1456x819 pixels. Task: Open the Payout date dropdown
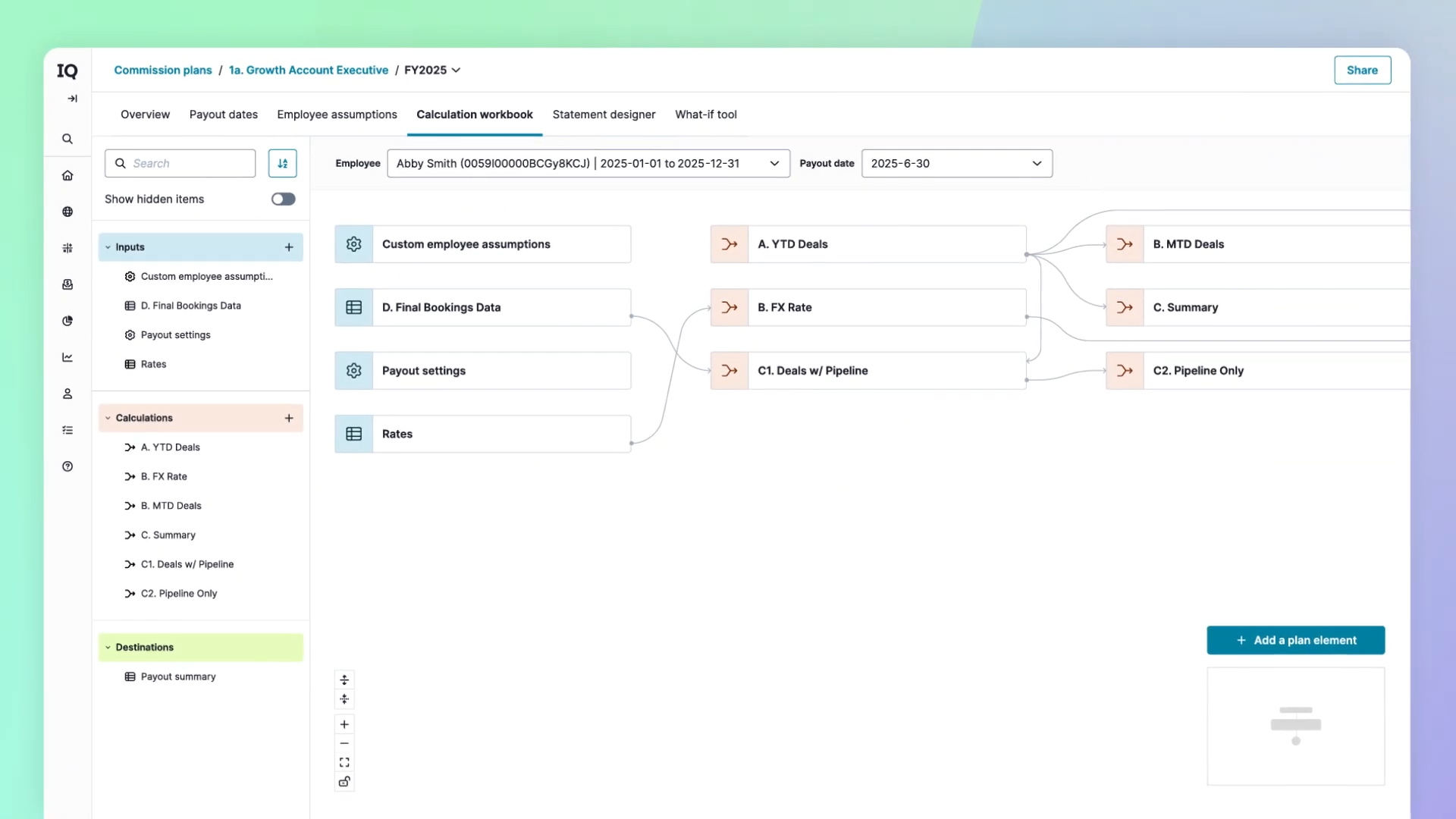[957, 163]
